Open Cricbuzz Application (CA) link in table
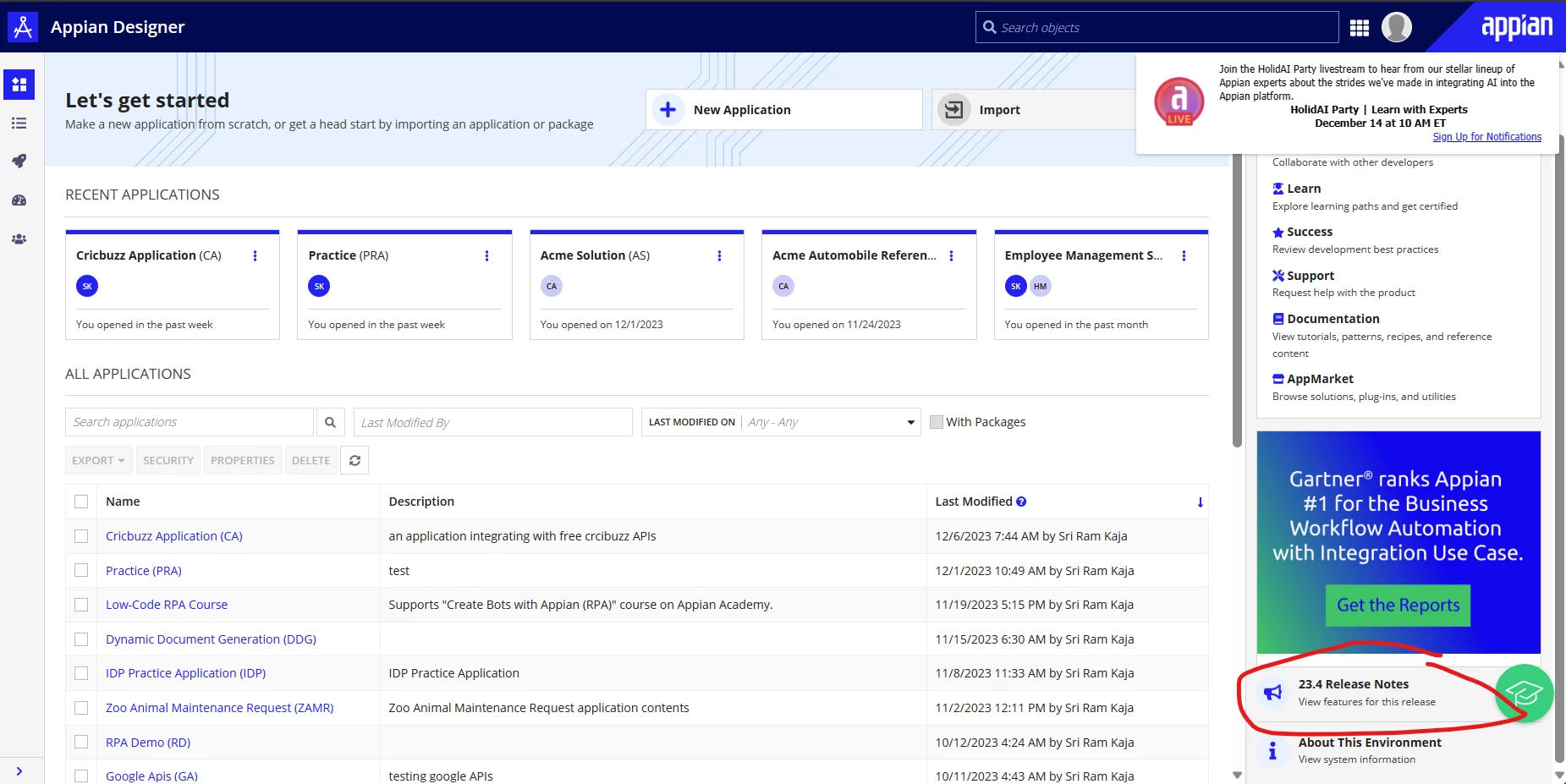Screen dimensions: 1566x784 [x=174, y=536]
